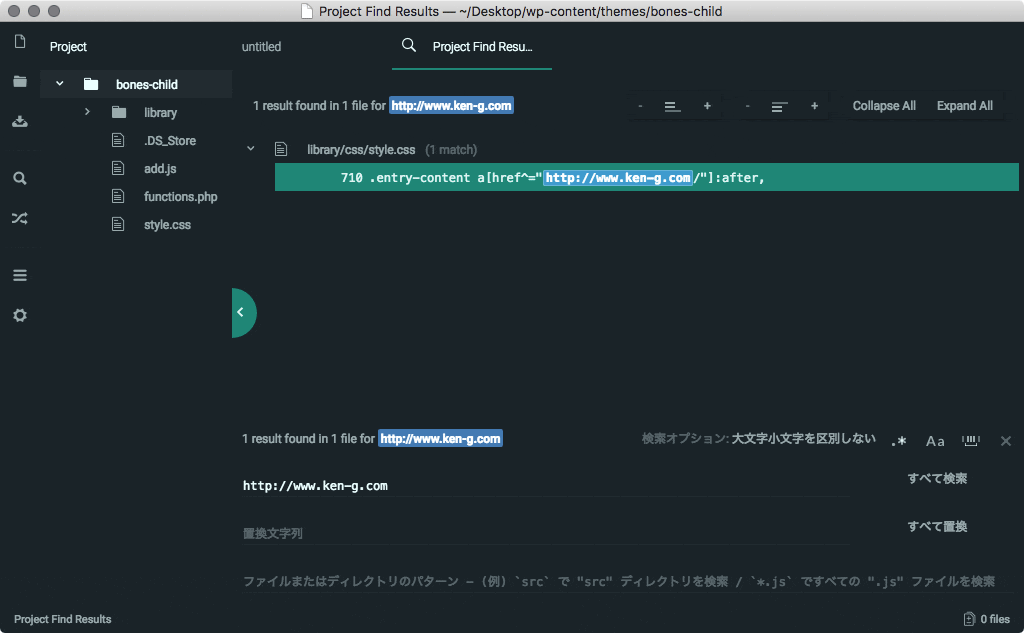The width and height of the screenshot is (1024, 633).
Task: Collapse the style.css search result entry
Action: [250, 147]
